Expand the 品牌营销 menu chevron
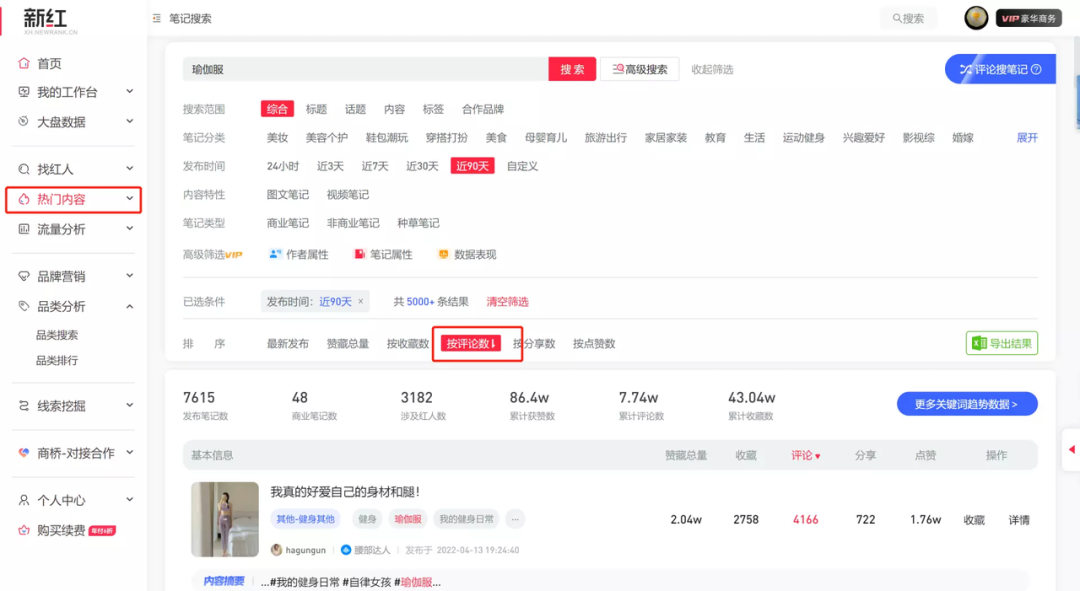Viewport: 1080px width, 591px height. (x=129, y=276)
